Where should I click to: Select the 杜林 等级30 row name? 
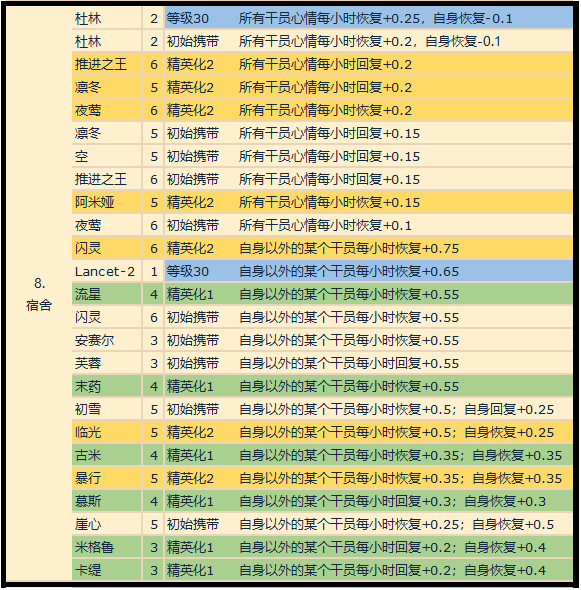(x=107, y=18)
